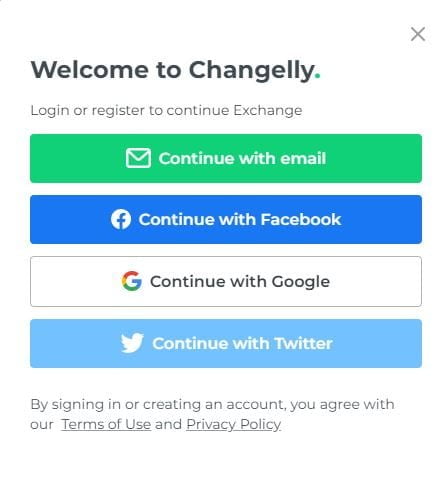442x478 pixels.
Task: Click the dark blue Facebook login button
Action: coord(226,220)
